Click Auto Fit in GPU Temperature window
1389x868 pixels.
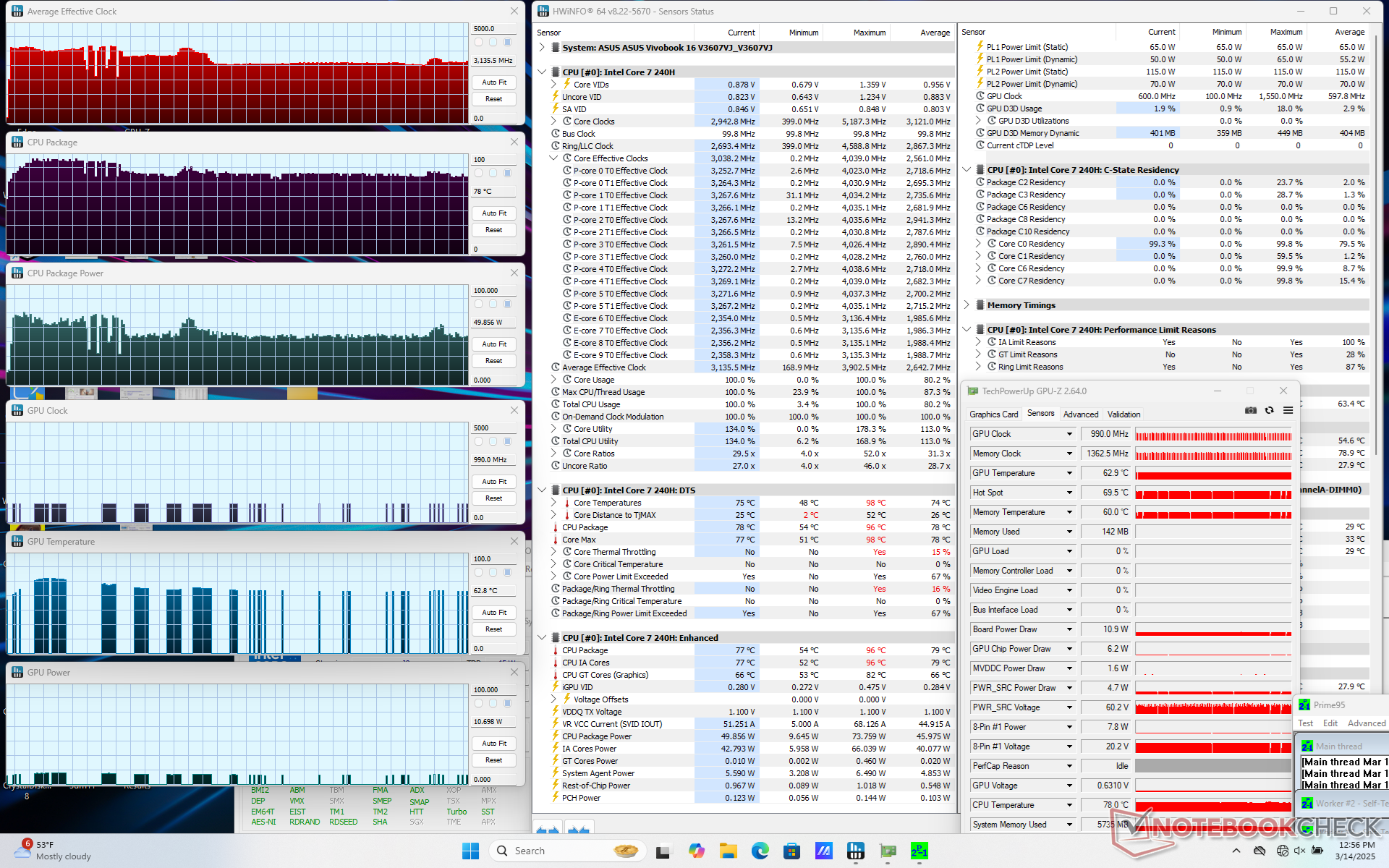tap(494, 613)
